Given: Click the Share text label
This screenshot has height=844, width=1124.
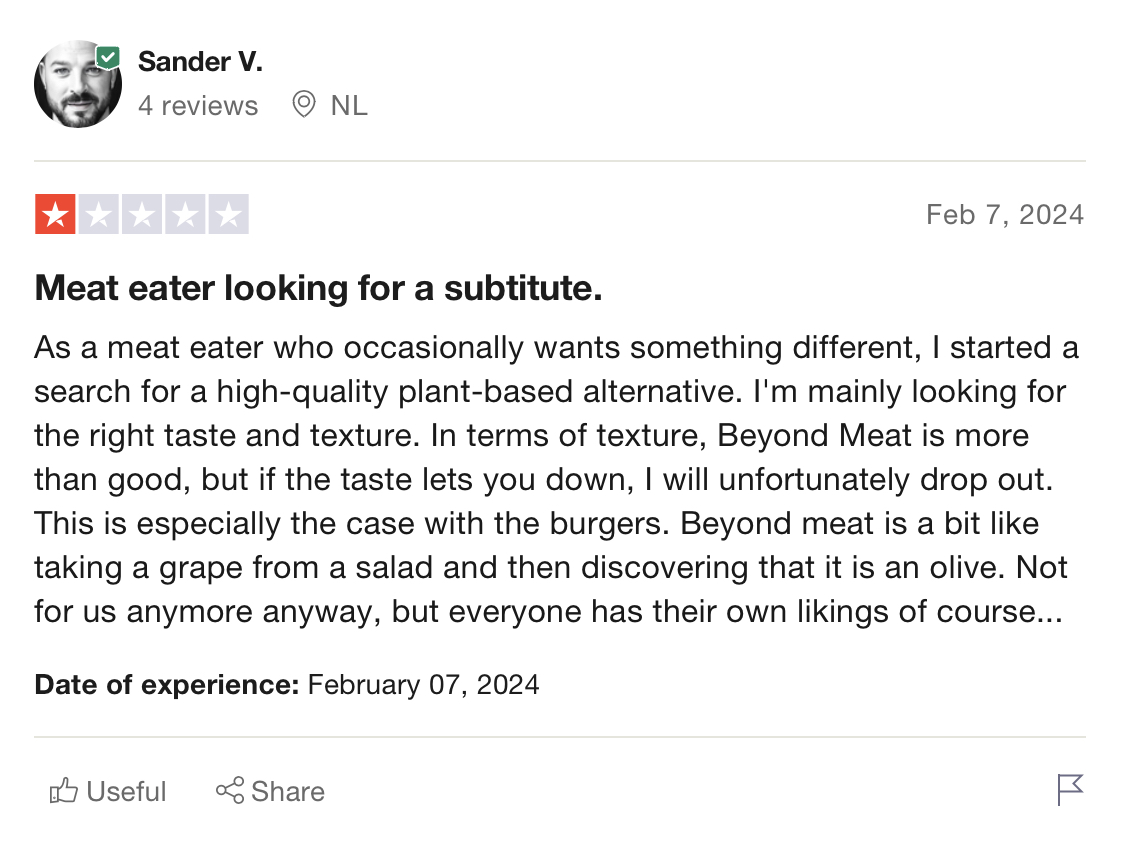Looking at the screenshot, I should click(288, 792).
